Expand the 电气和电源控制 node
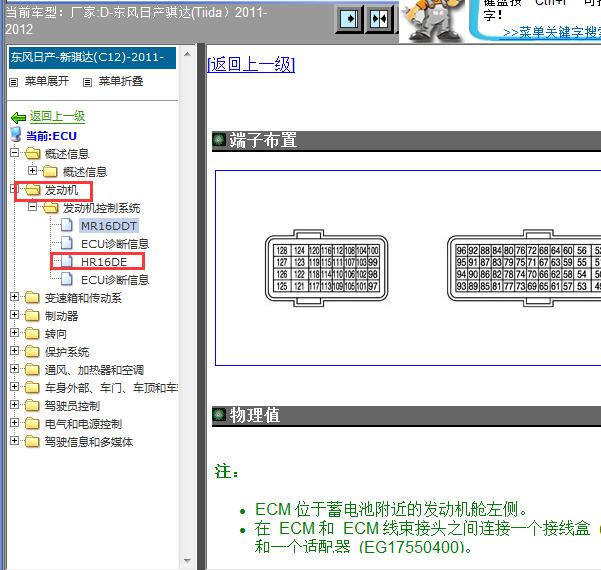The height and width of the screenshot is (570, 601). 14,422
